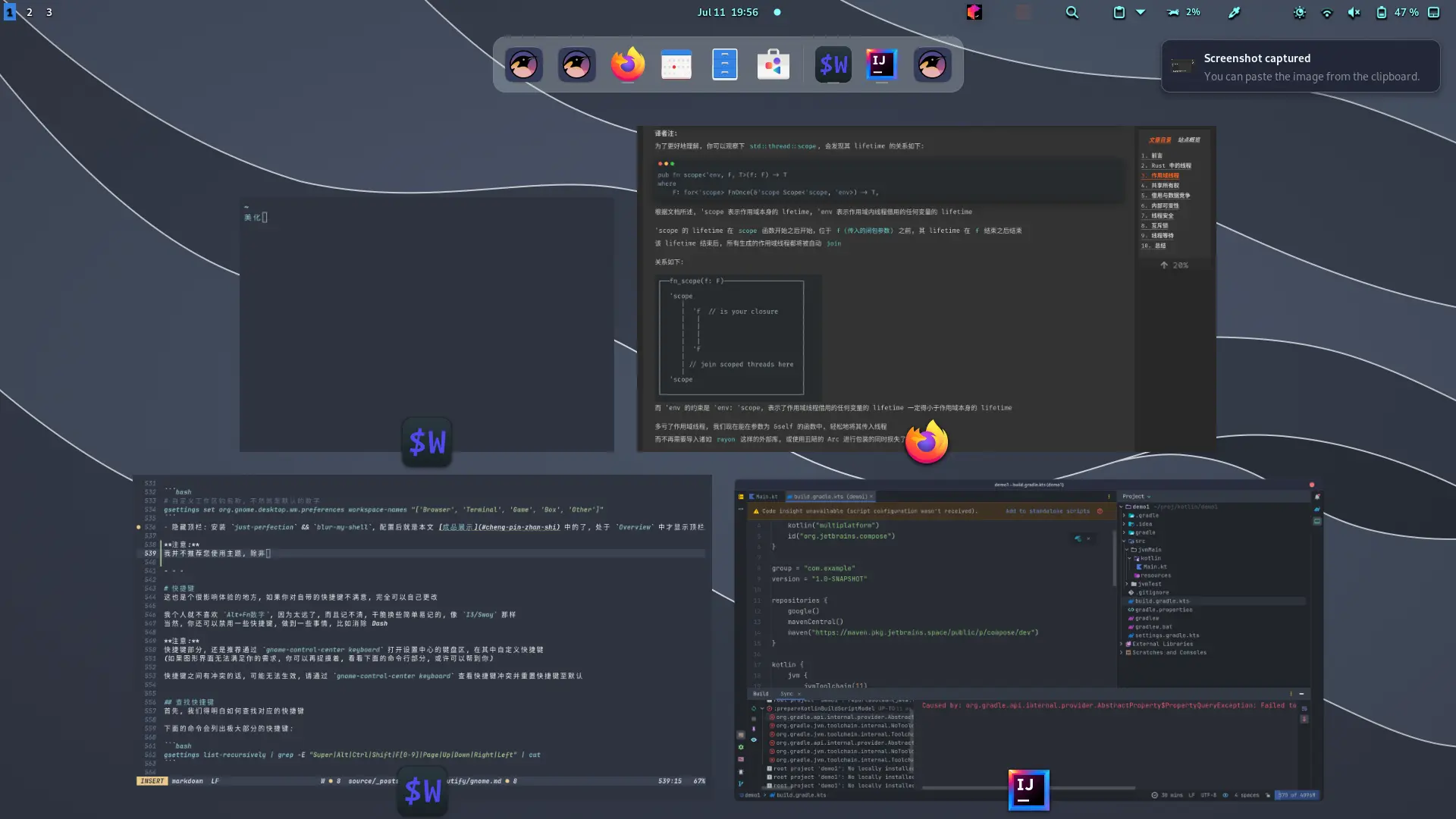Open Gradle tool window in IntelliJ right bar
1456x819 pixels.
click(x=1317, y=509)
